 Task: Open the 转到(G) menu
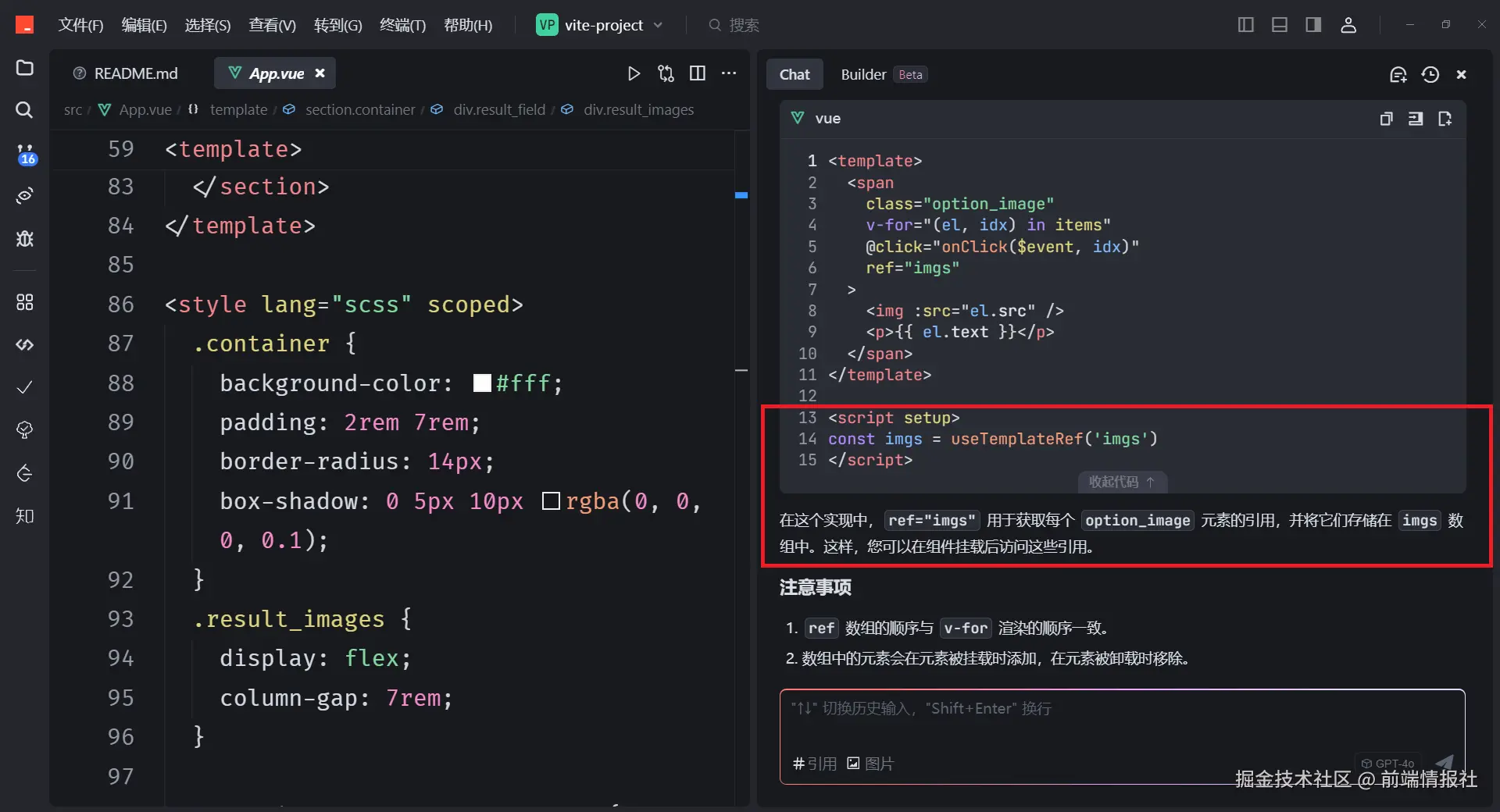tap(338, 25)
